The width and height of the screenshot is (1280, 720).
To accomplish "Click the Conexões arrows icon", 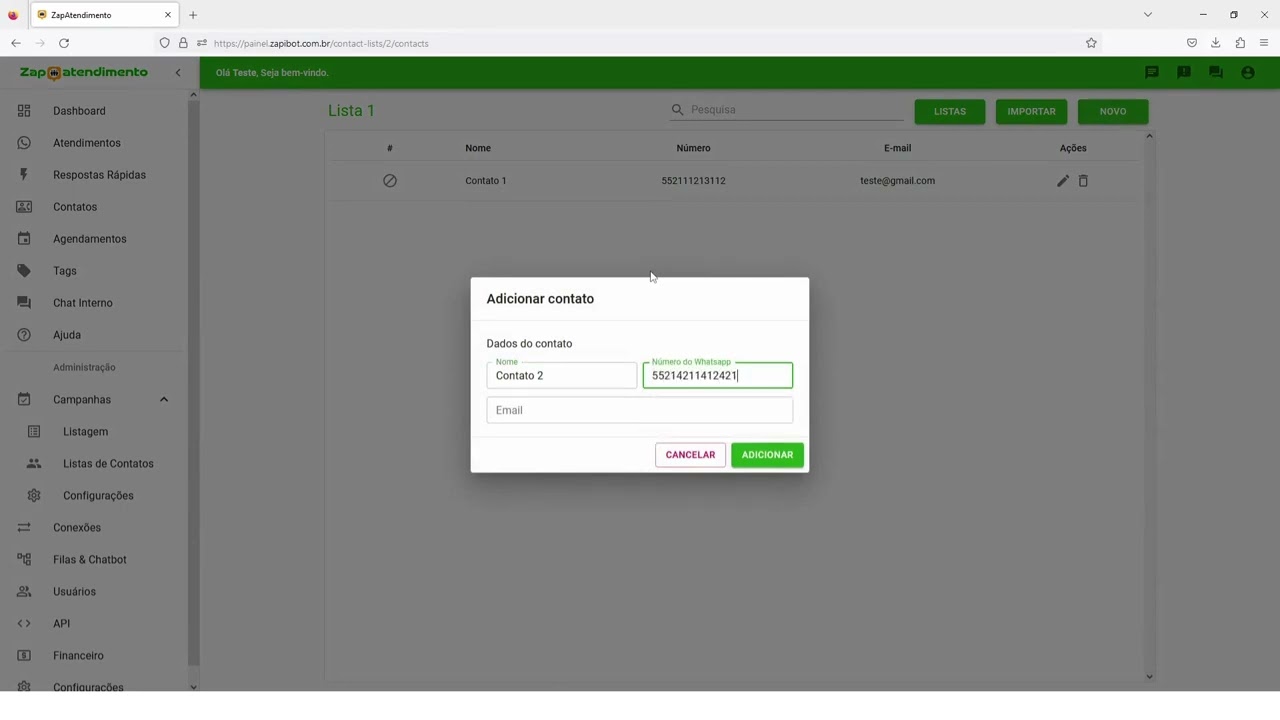I will coord(24,528).
